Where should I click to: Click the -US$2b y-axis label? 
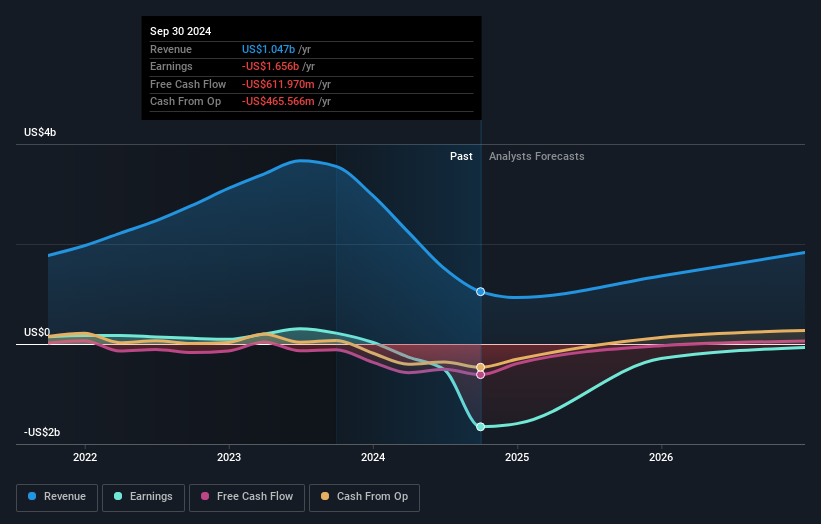click(42, 432)
